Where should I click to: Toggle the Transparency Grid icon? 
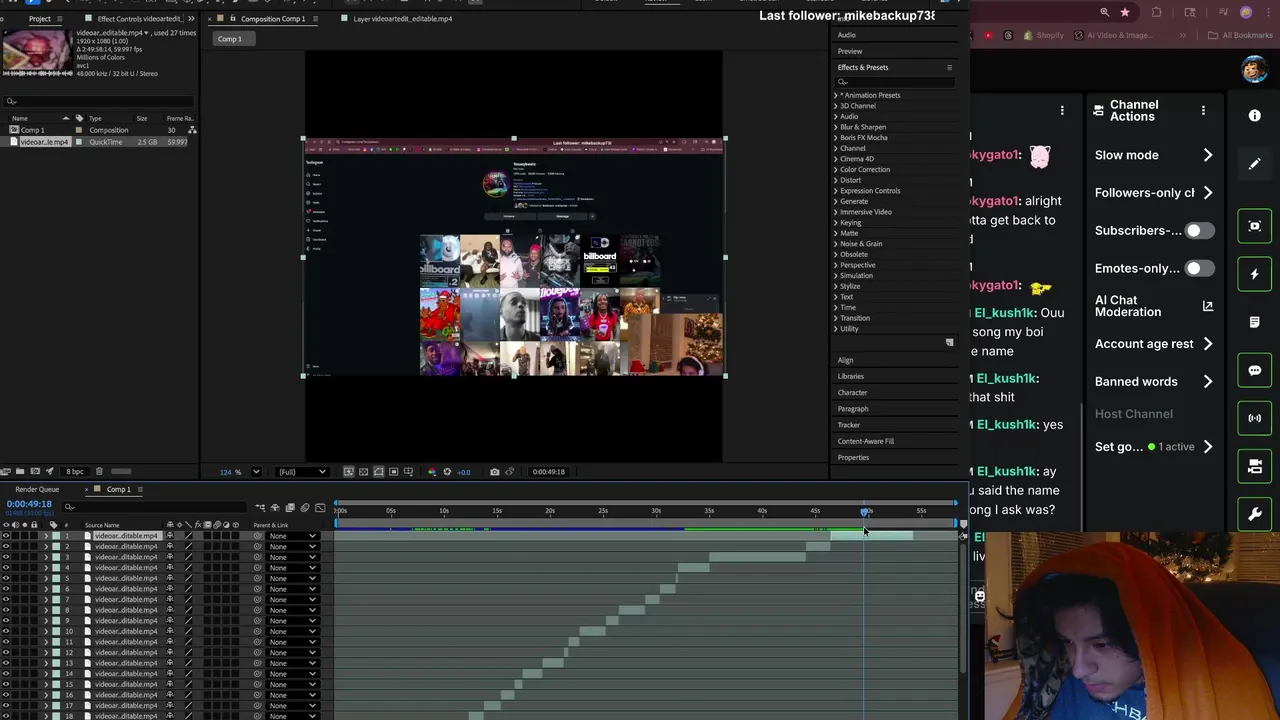(364, 472)
